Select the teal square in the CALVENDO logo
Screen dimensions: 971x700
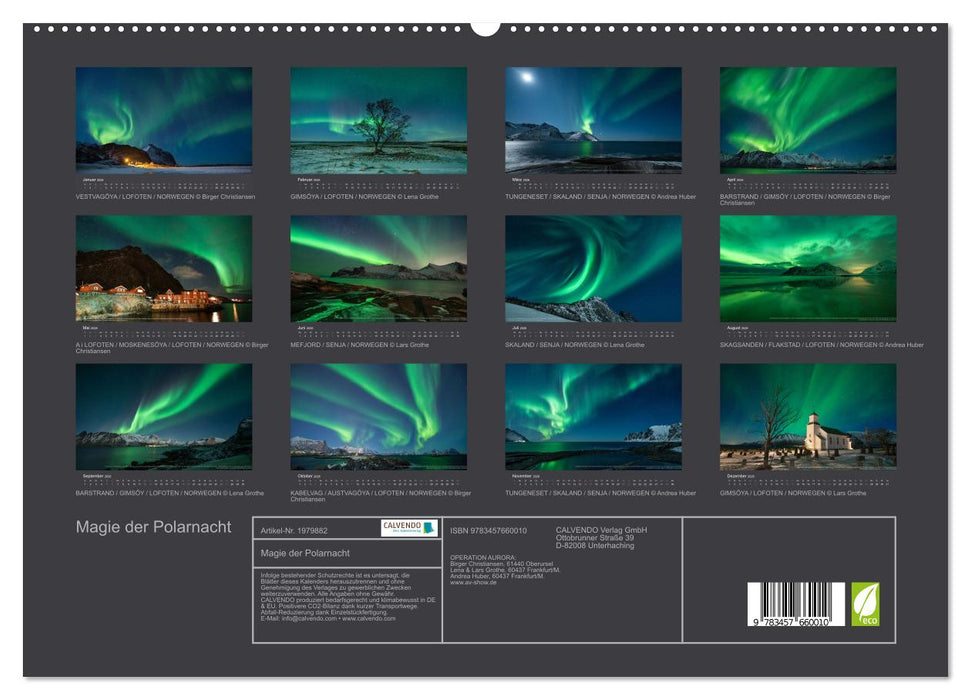(427, 527)
